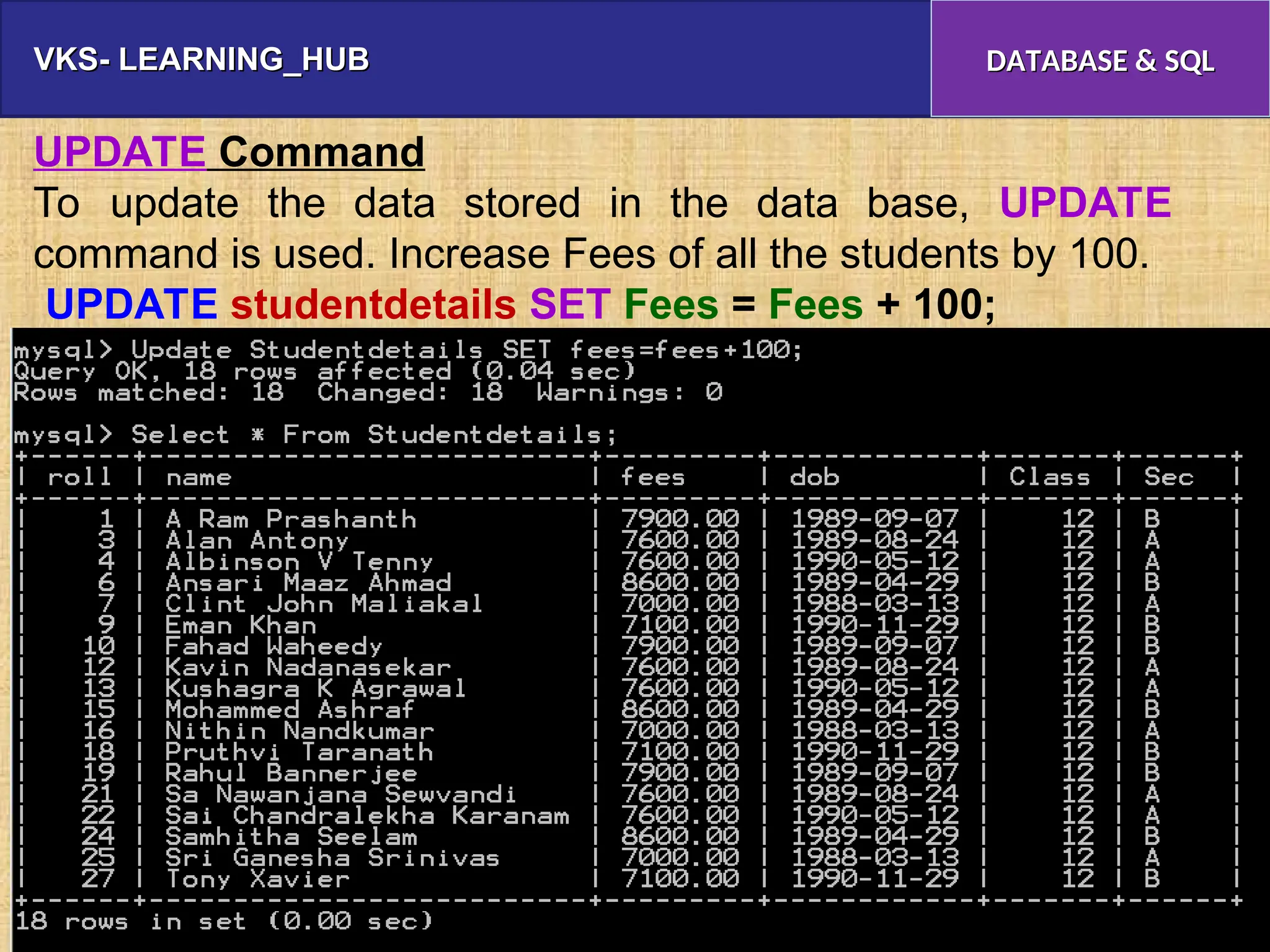The height and width of the screenshot is (952, 1270).
Task: Click dob value in Alan Antony row
Action: pyautogui.click(x=875, y=540)
